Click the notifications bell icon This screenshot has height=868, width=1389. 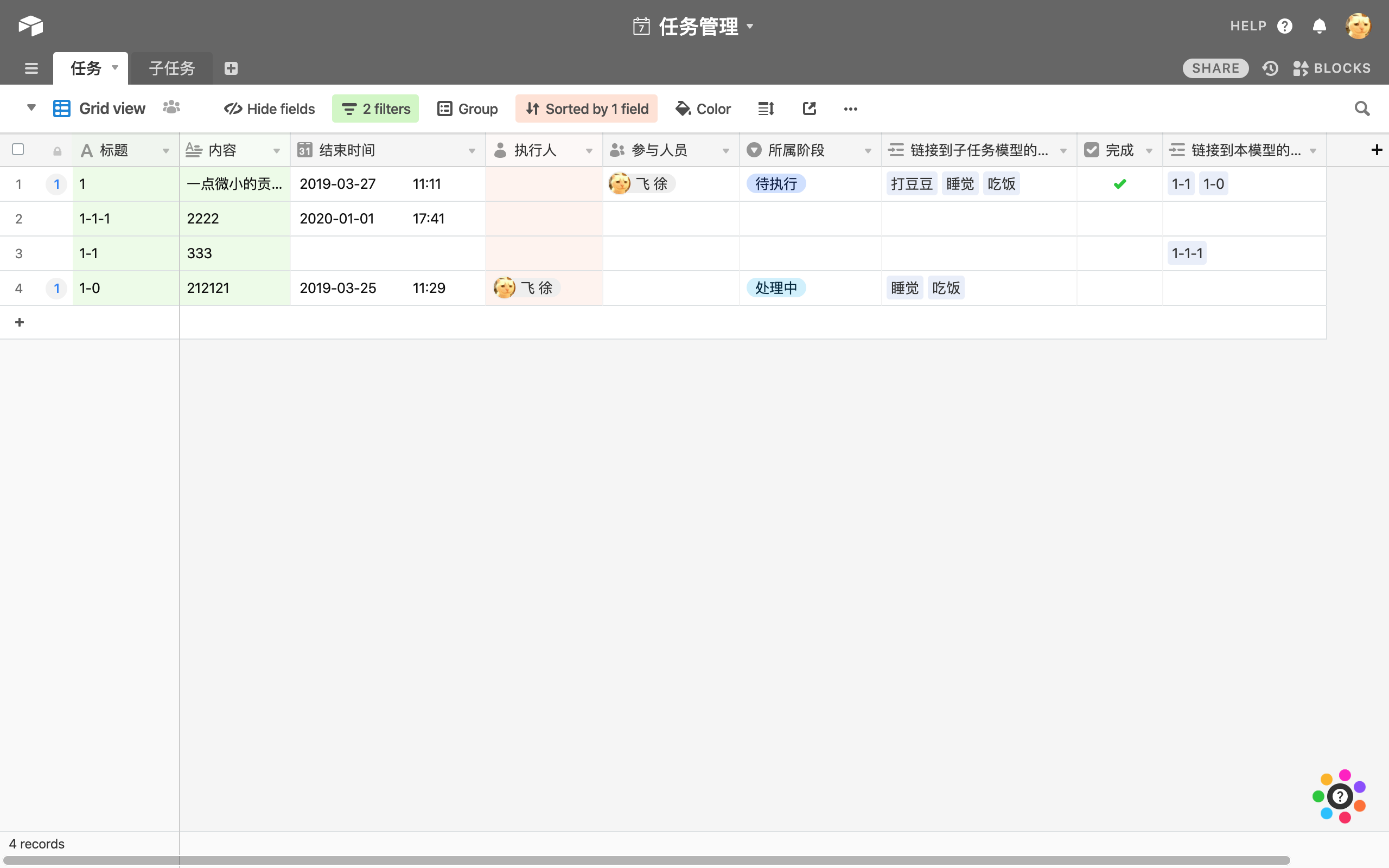point(1319,26)
